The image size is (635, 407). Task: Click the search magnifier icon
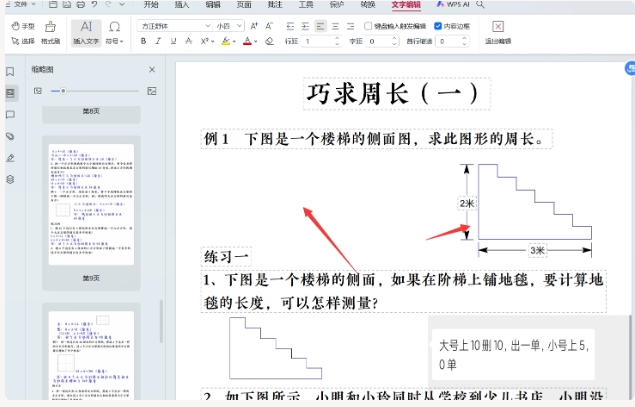coord(480,4)
